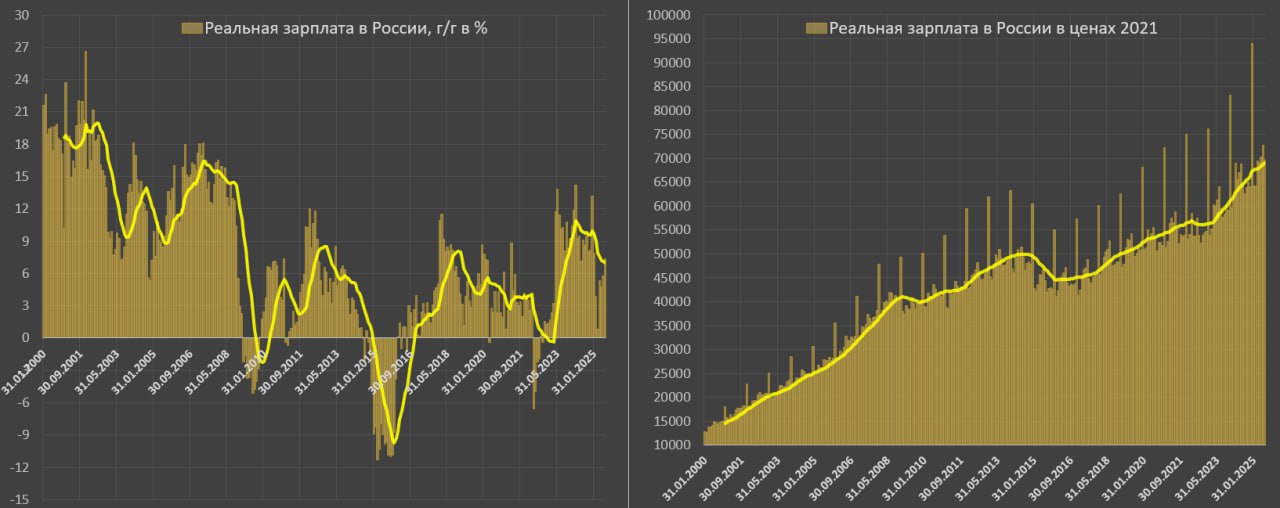
Task: Click the tallest bar spike above 90000
Action: [x=1252, y=46]
